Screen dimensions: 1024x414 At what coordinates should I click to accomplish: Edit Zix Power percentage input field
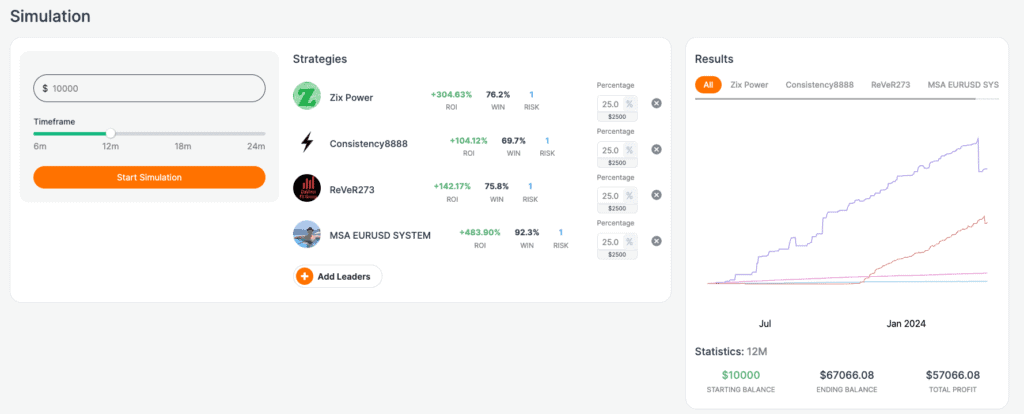pyautogui.click(x=609, y=103)
